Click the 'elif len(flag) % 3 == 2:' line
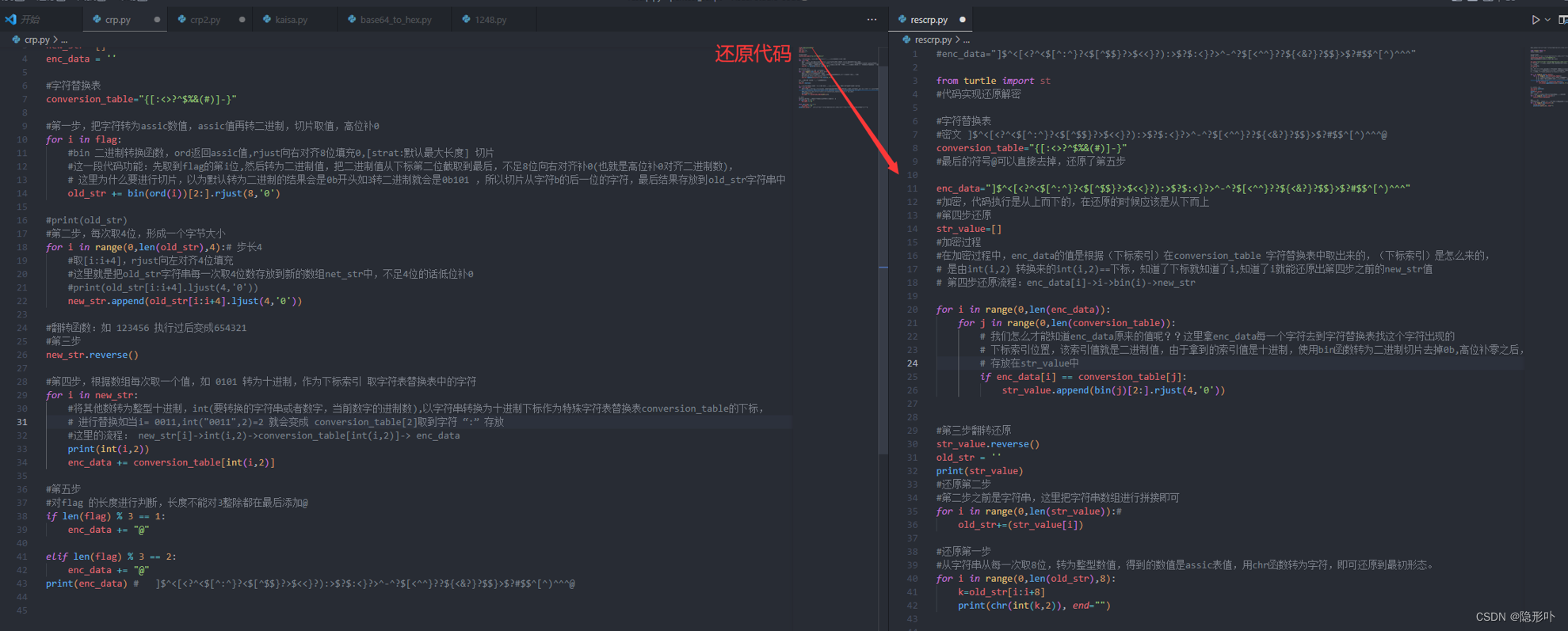Image resolution: width=1568 pixels, height=631 pixels. (111, 557)
